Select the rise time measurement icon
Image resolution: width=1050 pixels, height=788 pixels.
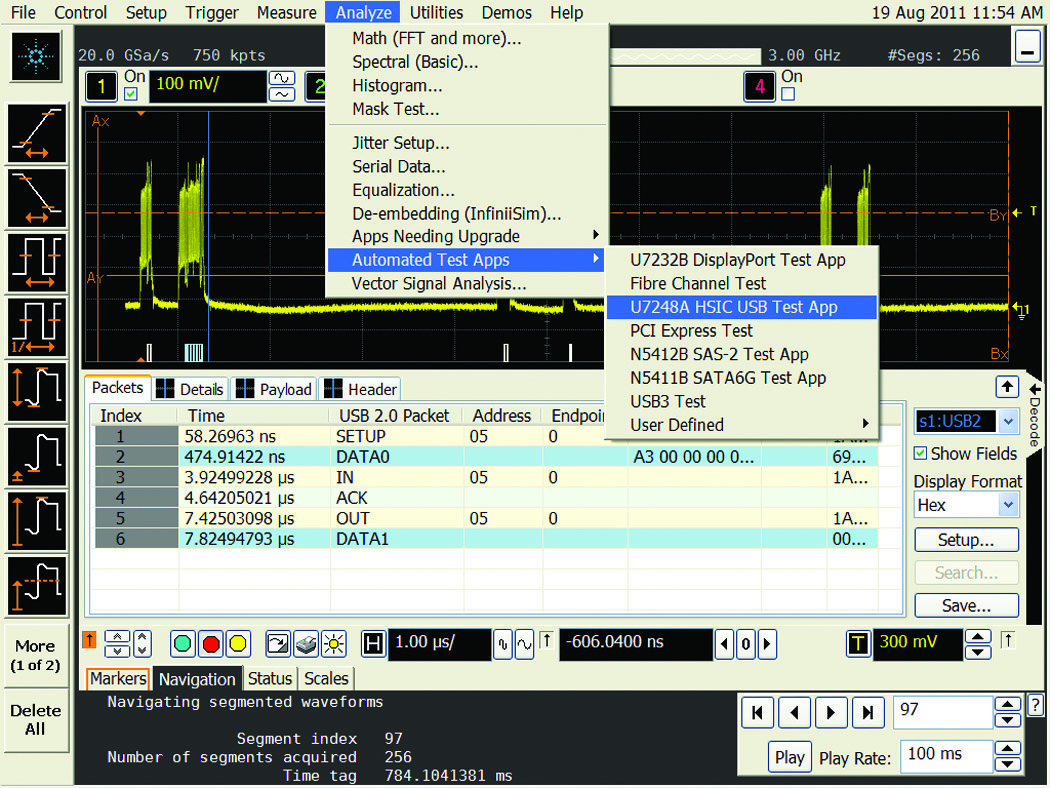[x=37, y=133]
